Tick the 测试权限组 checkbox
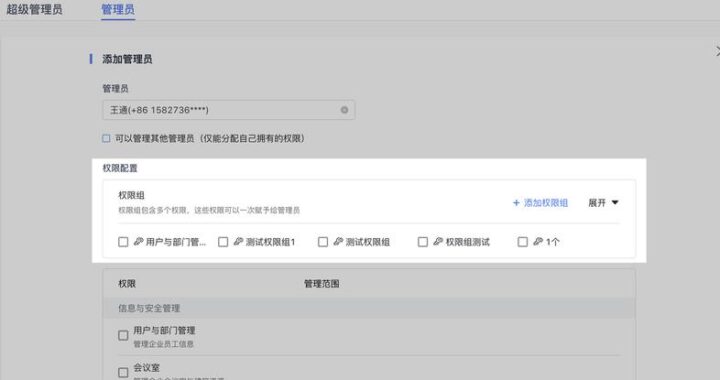 pyautogui.click(x=323, y=242)
